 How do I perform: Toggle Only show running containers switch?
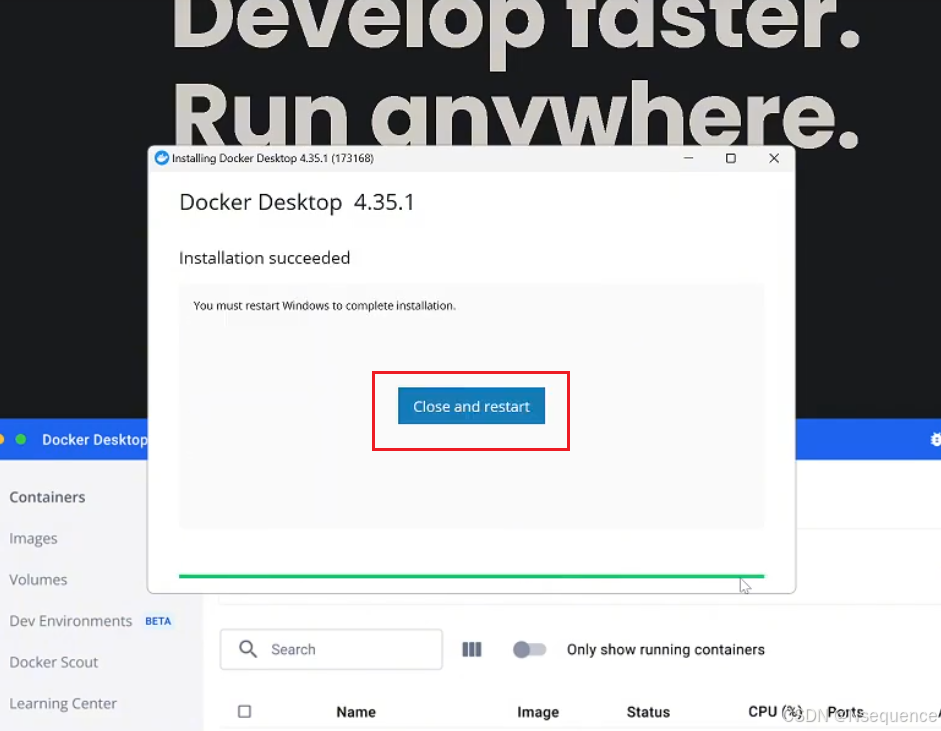529,649
